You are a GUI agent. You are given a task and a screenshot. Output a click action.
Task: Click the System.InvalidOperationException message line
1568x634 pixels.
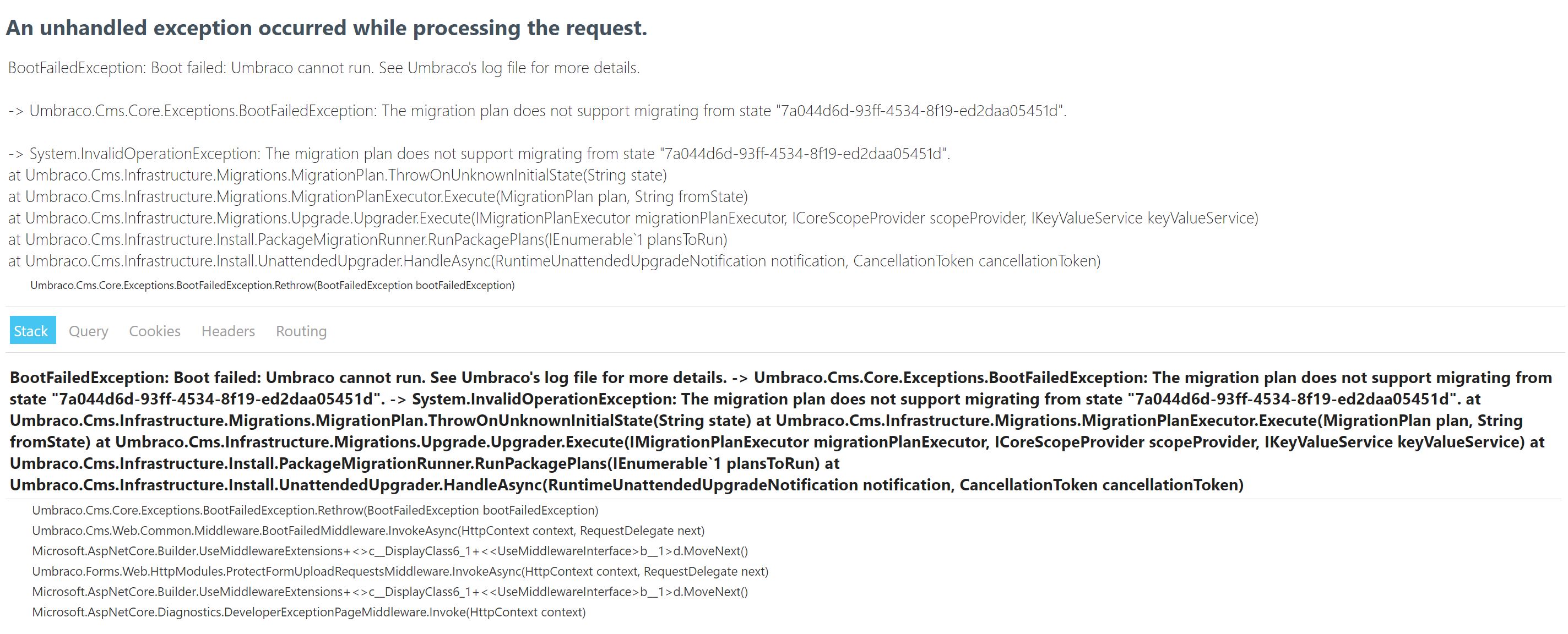(479, 154)
